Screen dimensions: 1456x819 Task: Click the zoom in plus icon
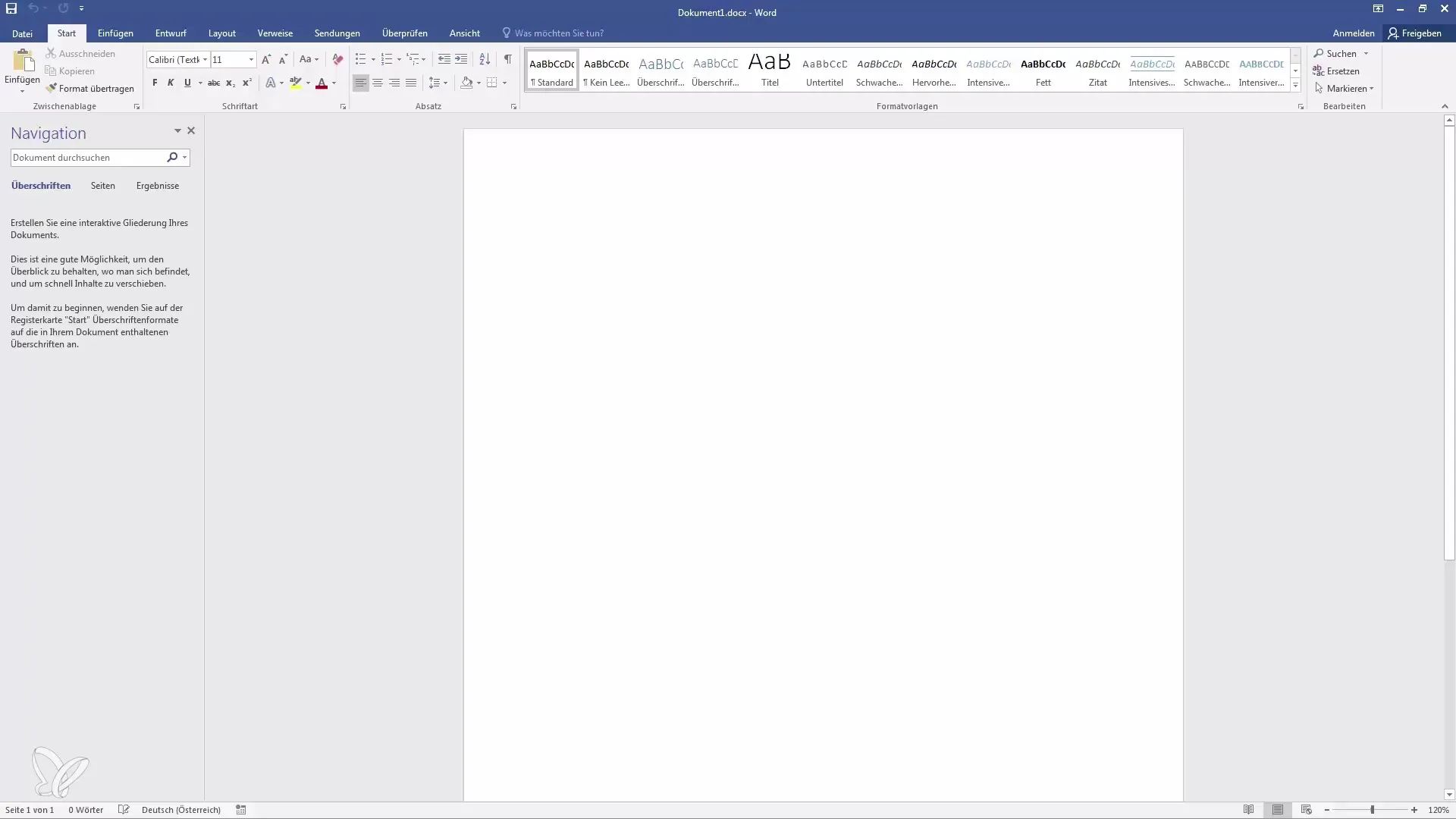[x=1414, y=810]
